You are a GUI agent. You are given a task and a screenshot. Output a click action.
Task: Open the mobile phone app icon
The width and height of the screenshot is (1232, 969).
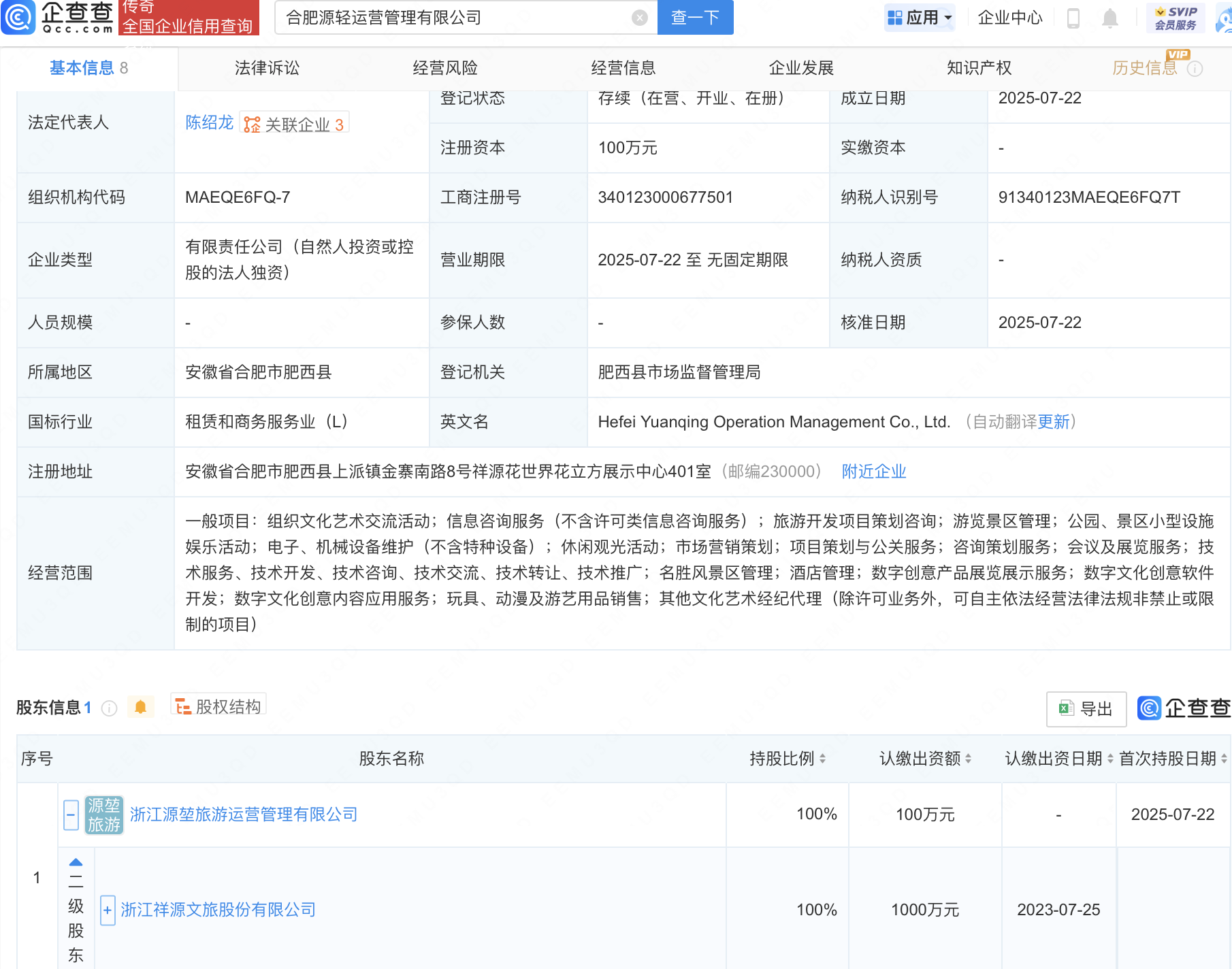pyautogui.click(x=1073, y=18)
